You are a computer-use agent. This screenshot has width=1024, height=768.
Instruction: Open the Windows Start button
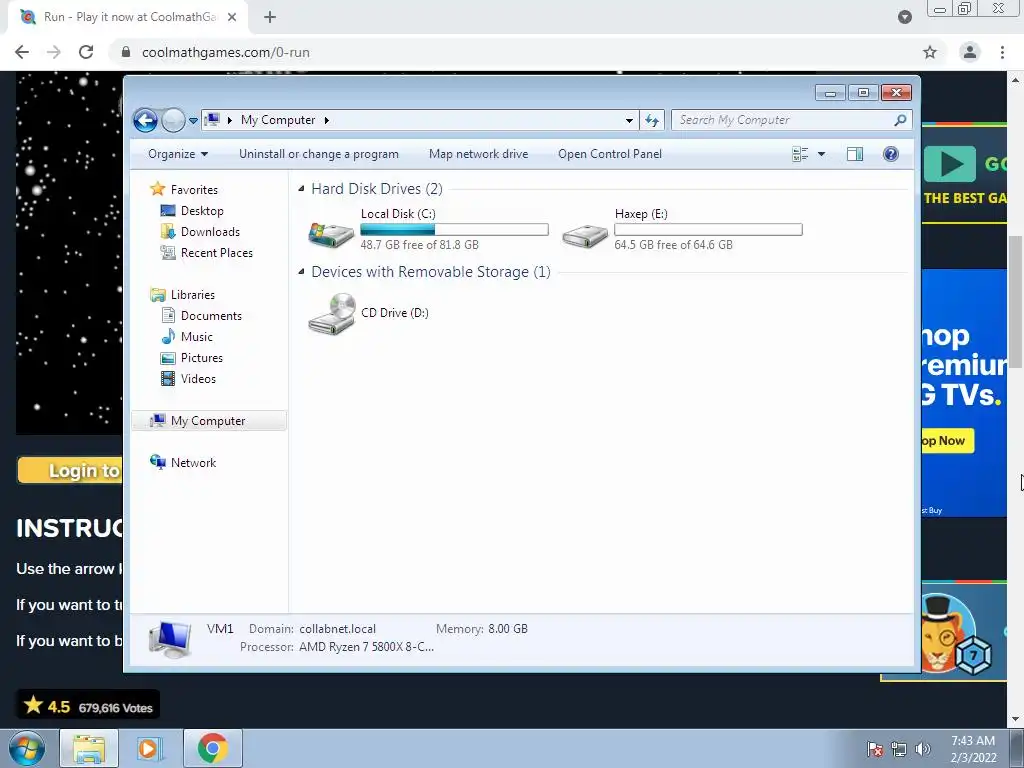point(26,748)
